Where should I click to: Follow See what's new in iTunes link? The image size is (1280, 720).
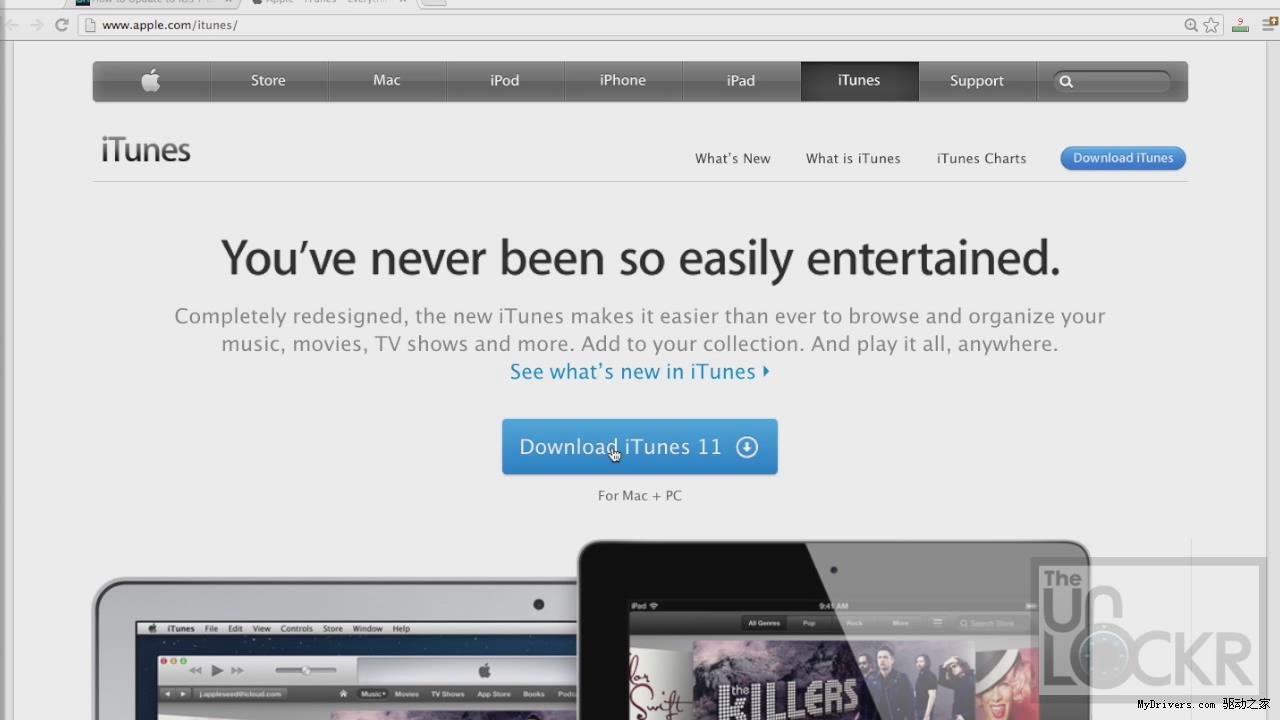coord(640,372)
